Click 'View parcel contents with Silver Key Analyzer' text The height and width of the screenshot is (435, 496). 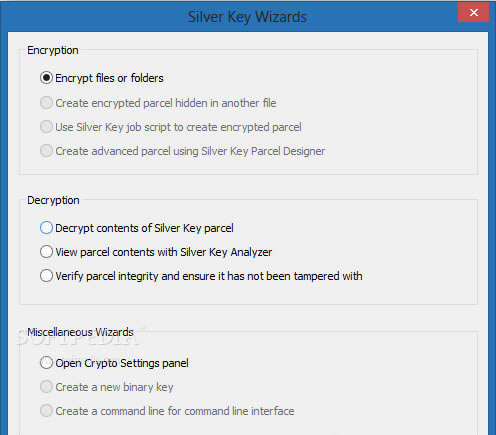(x=164, y=252)
